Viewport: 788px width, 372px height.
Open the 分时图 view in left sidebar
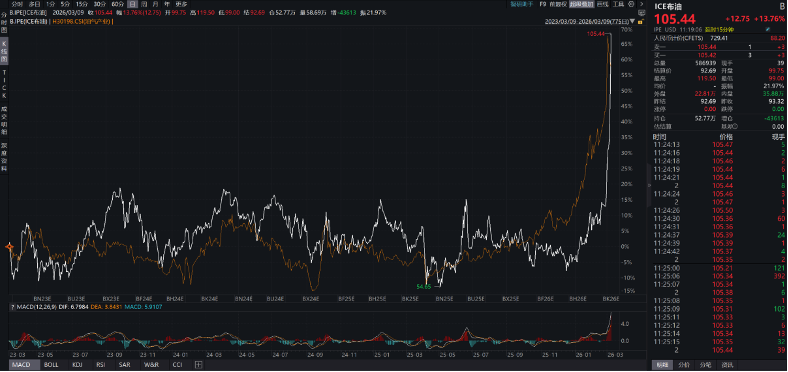tap(4, 23)
